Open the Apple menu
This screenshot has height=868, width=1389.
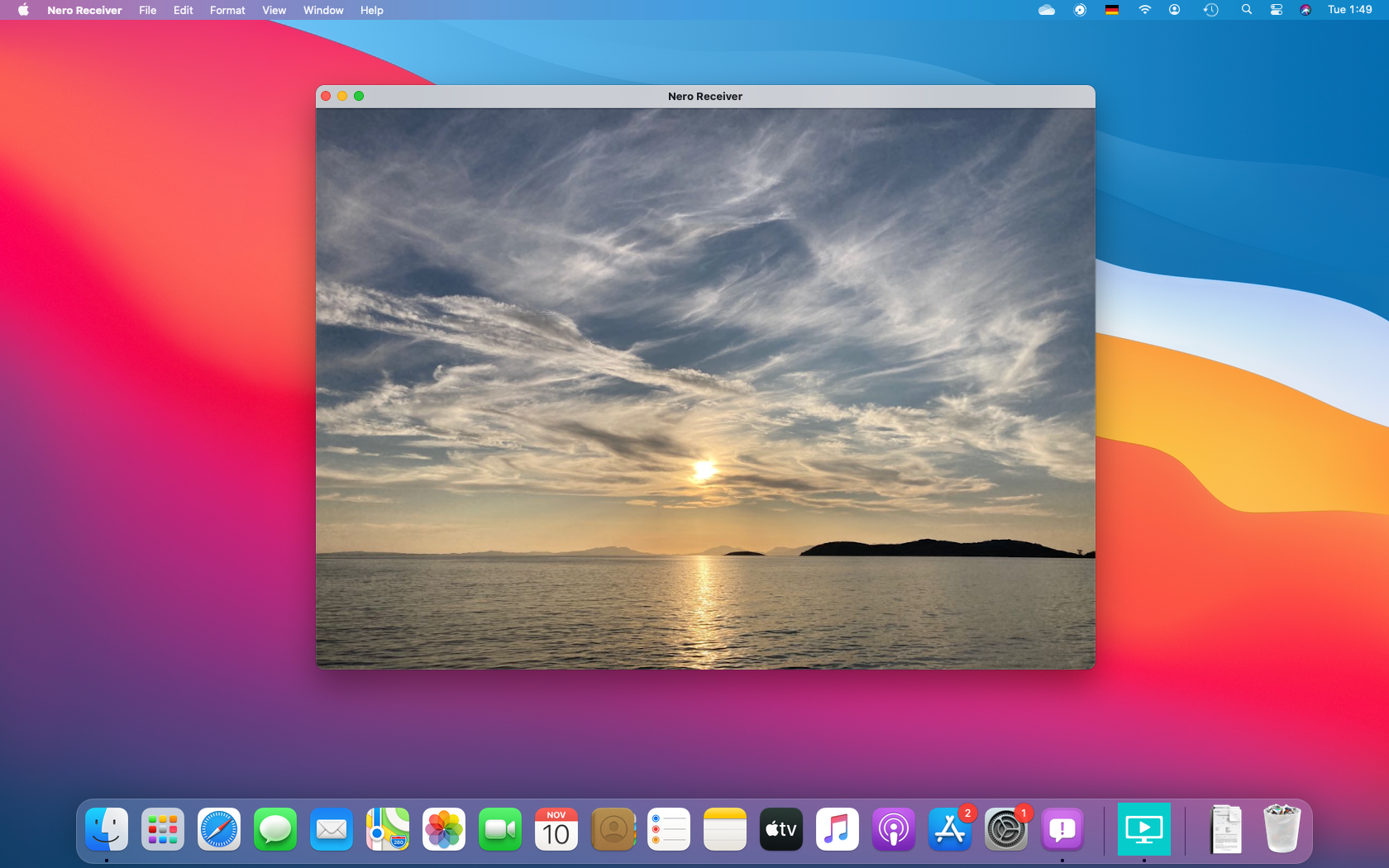point(23,10)
